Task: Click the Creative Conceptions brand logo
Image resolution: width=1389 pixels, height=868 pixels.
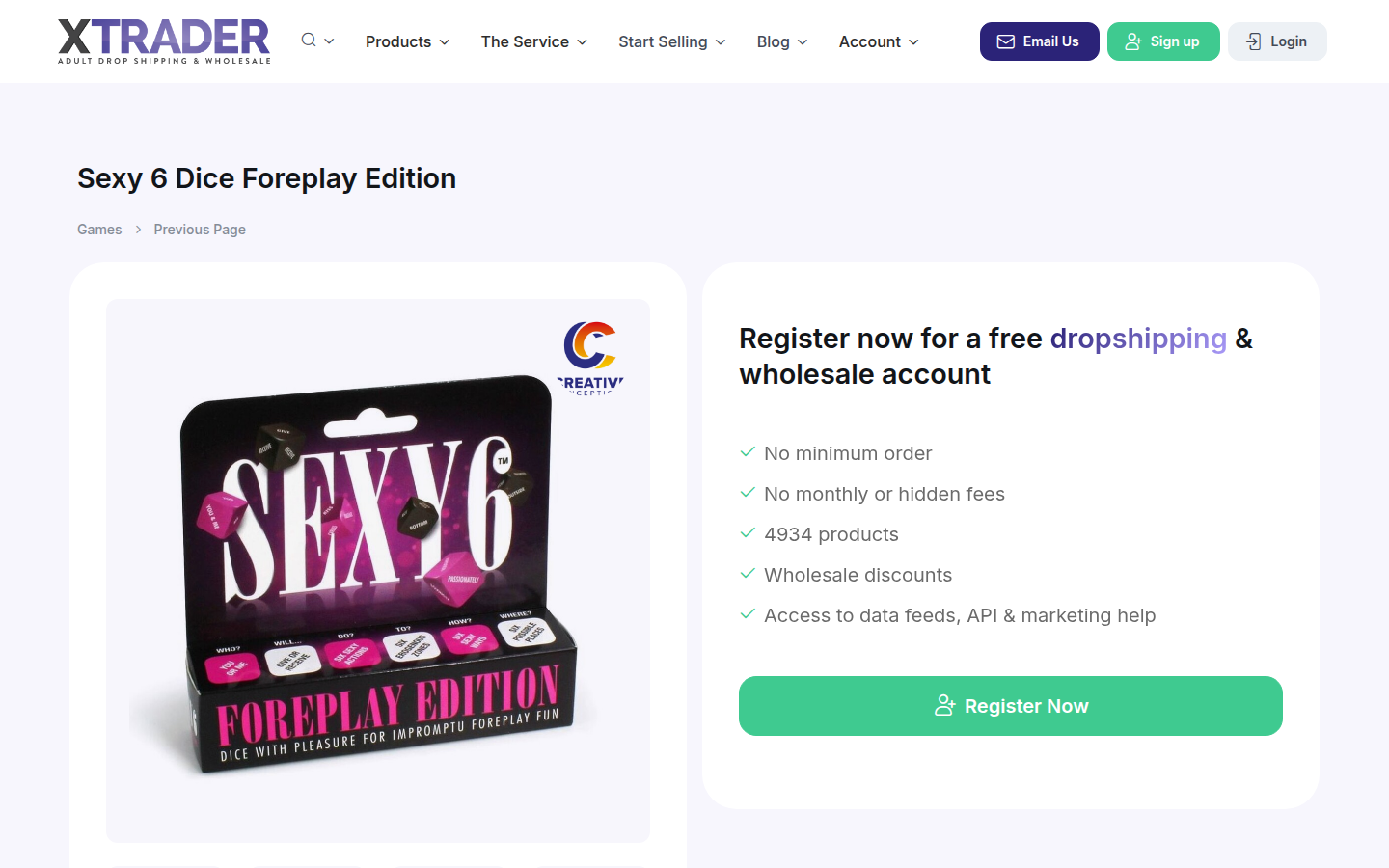Action: pyautogui.click(x=590, y=358)
